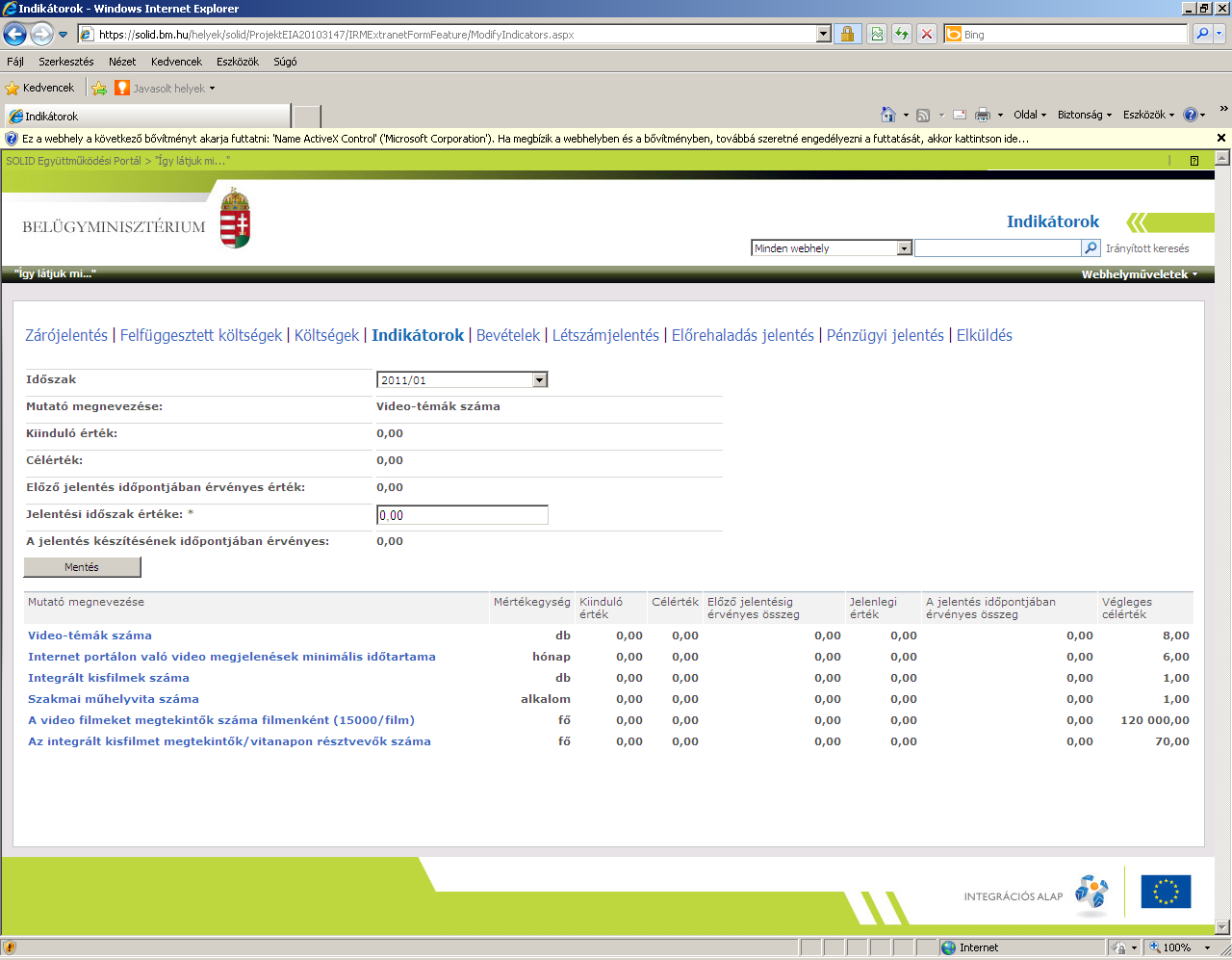Viewport: 1232px width, 960px height.
Task: Click the Jelentési időszak értéke input field
Action: pos(462,515)
